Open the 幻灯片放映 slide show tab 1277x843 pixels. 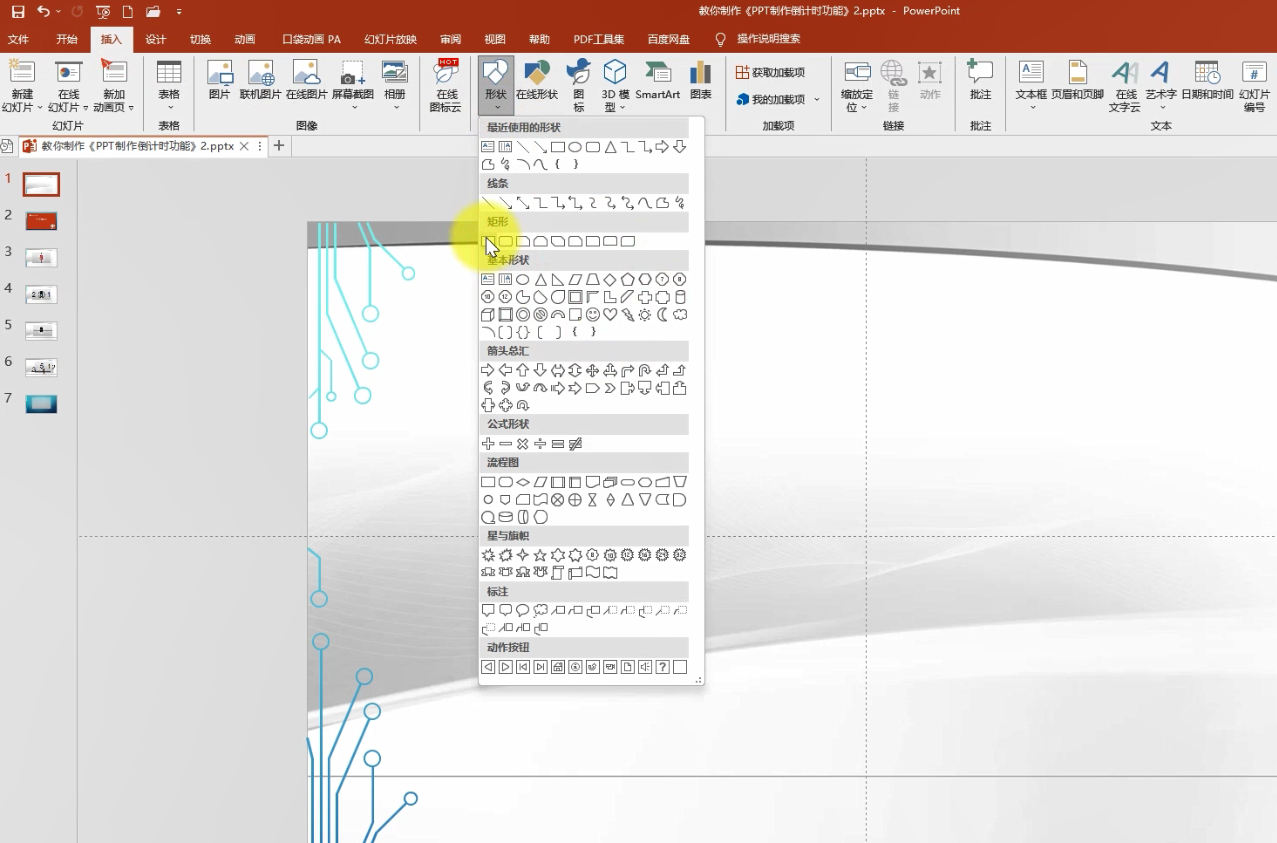pyautogui.click(x=390, y=39)
